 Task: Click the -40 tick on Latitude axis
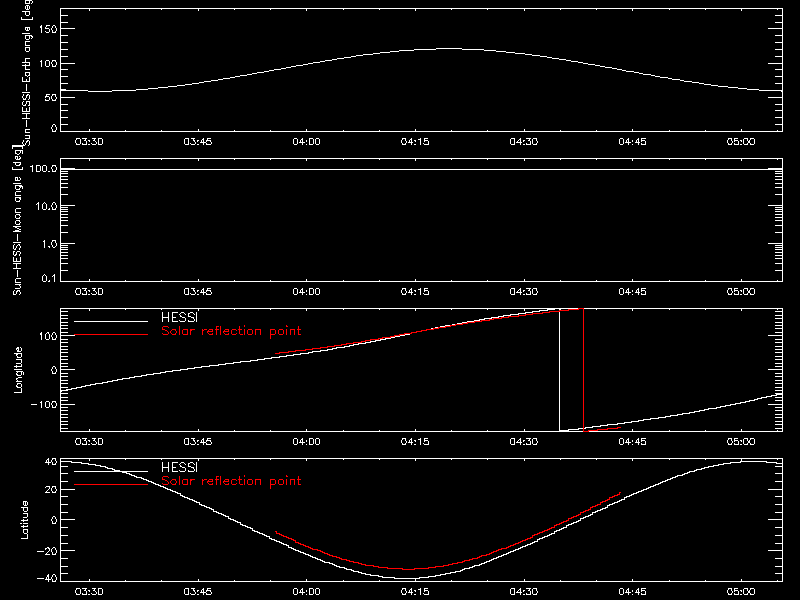(48, 579)
